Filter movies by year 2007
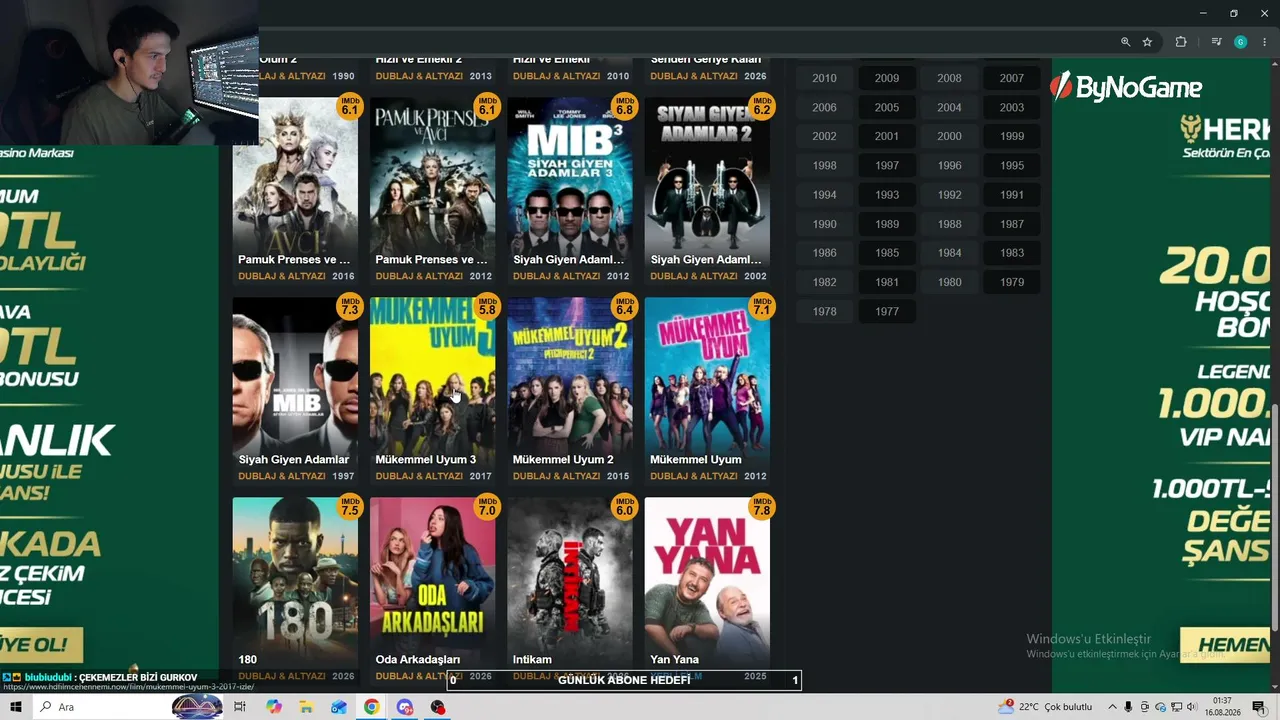This screenshot has height=720, width=1280. [x=1012, y=78]
